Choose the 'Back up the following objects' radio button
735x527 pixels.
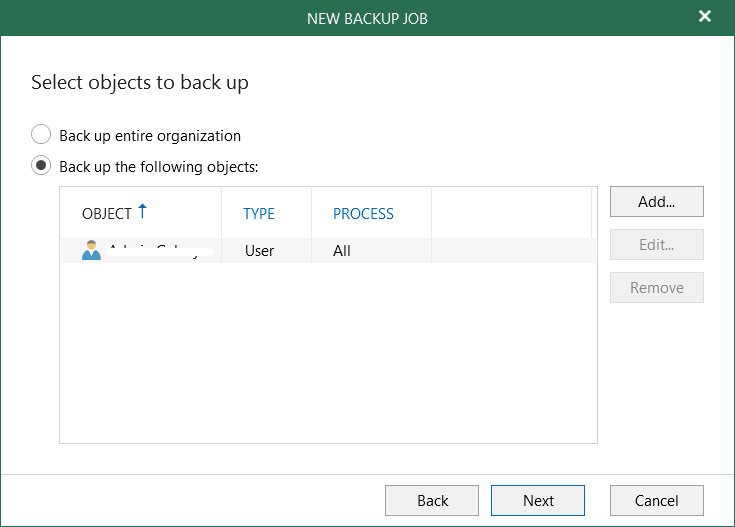(x=41, y=166)
